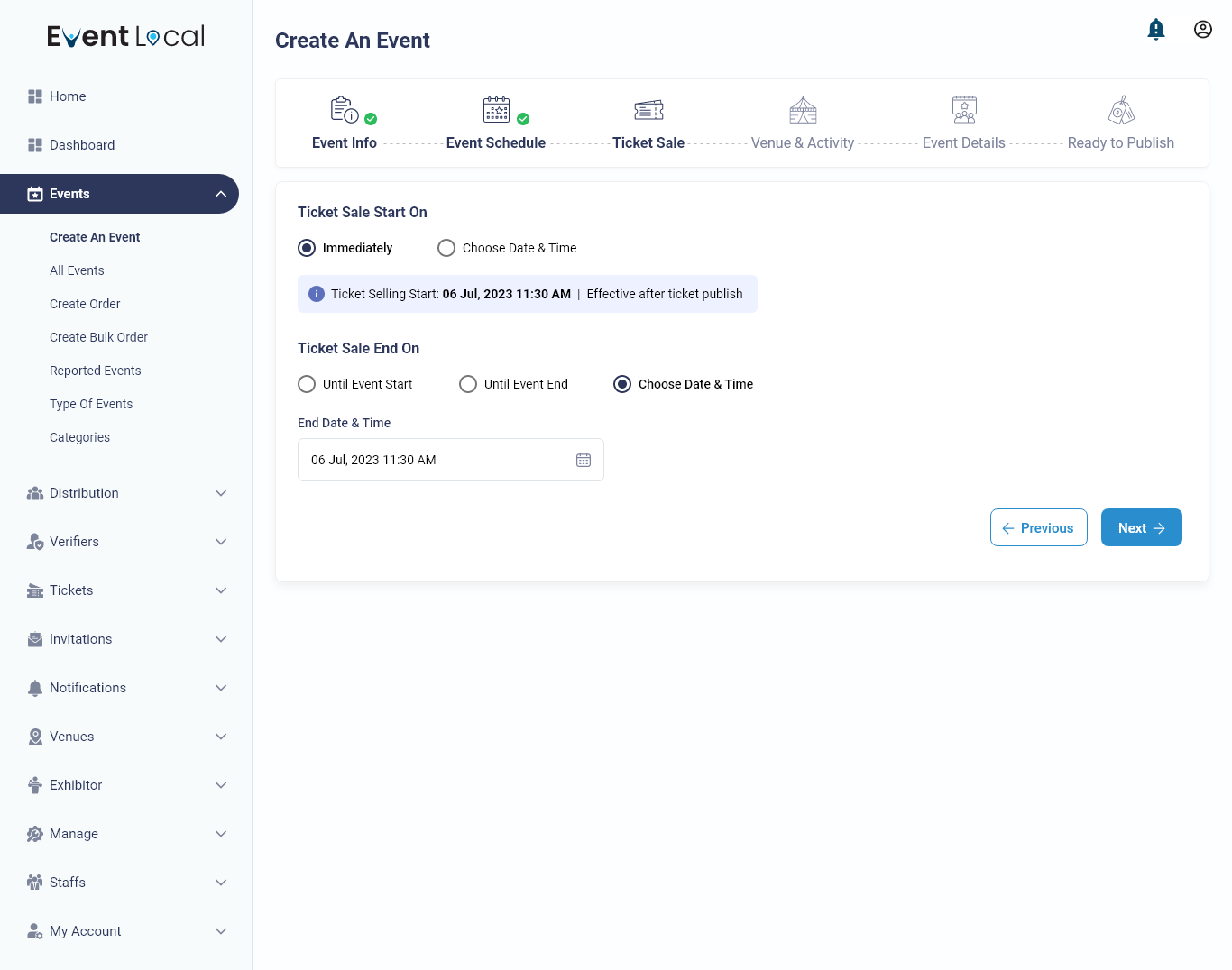This screenshot has height=970, width=1232.
Task: Click the End Date & Time input field
Action: pos(433,459)
